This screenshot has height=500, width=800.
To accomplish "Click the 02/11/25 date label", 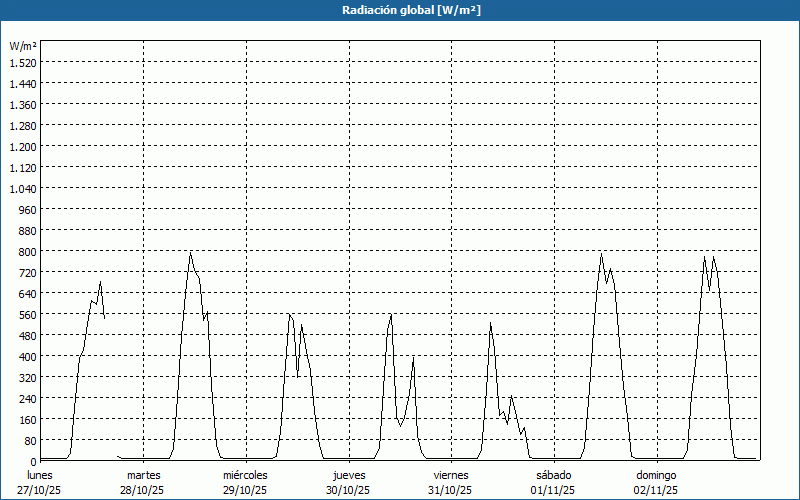I will pyautogui.click(x=655, y=490).
